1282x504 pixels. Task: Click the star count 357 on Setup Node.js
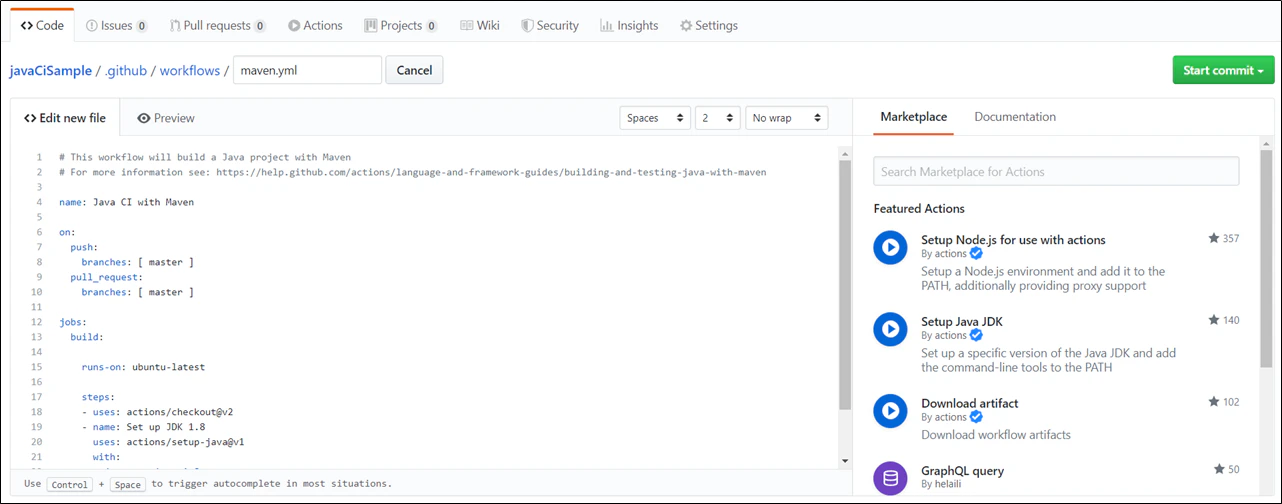[1224, 239]
